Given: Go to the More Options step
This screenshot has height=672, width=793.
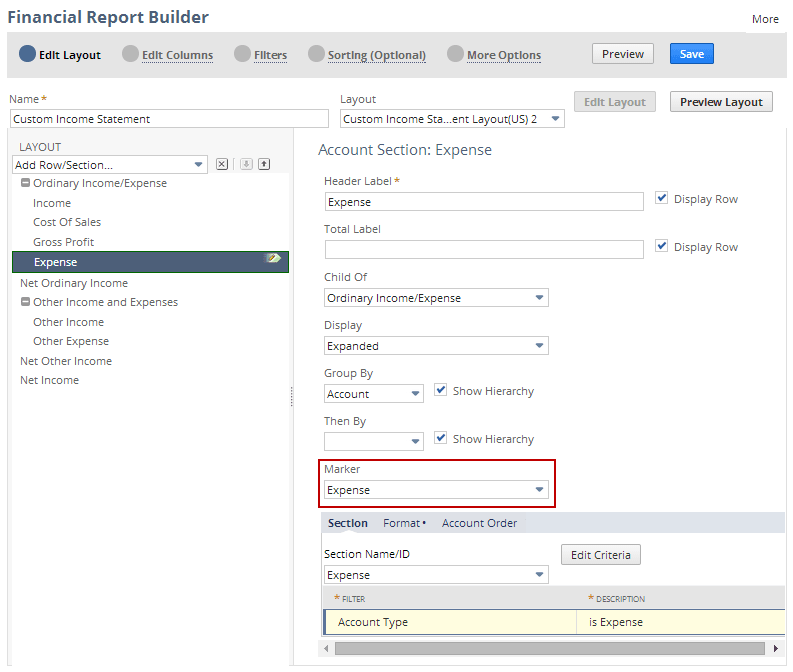Looking at the screenshot, I should tap(504, 55).
